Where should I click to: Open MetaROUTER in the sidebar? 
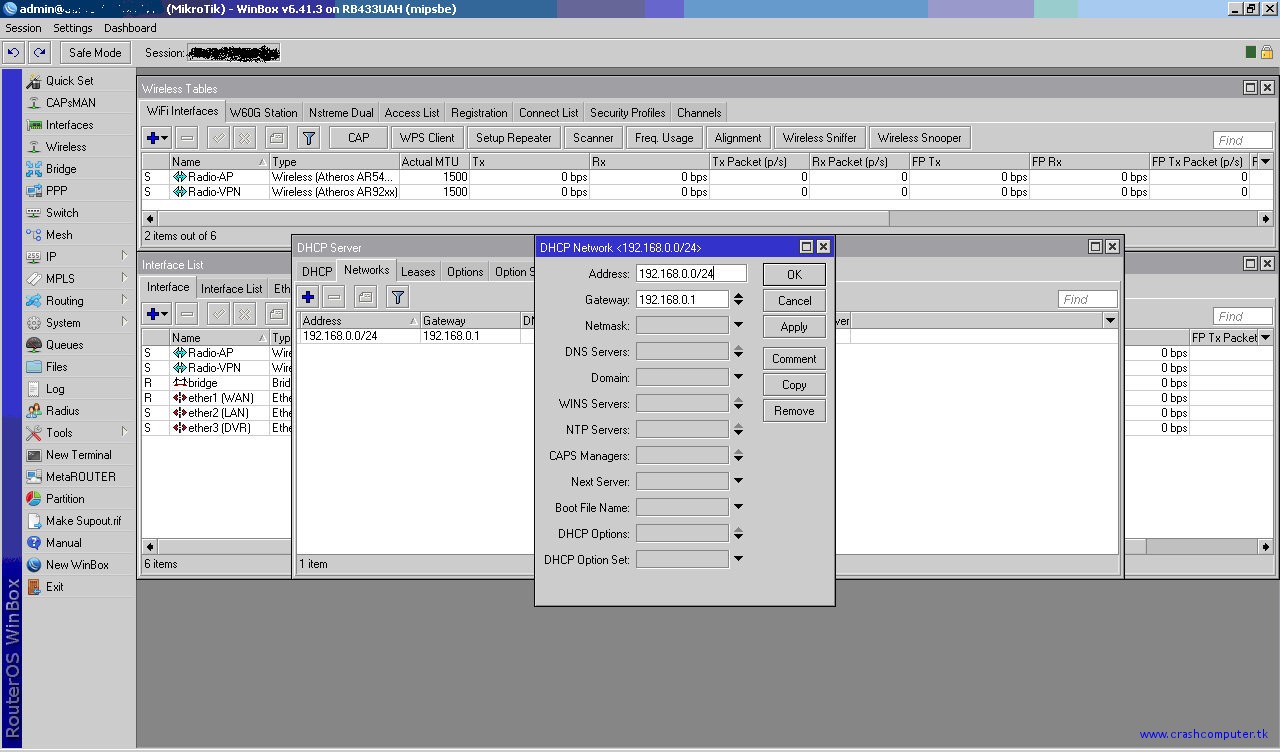(x=80, y=477)
